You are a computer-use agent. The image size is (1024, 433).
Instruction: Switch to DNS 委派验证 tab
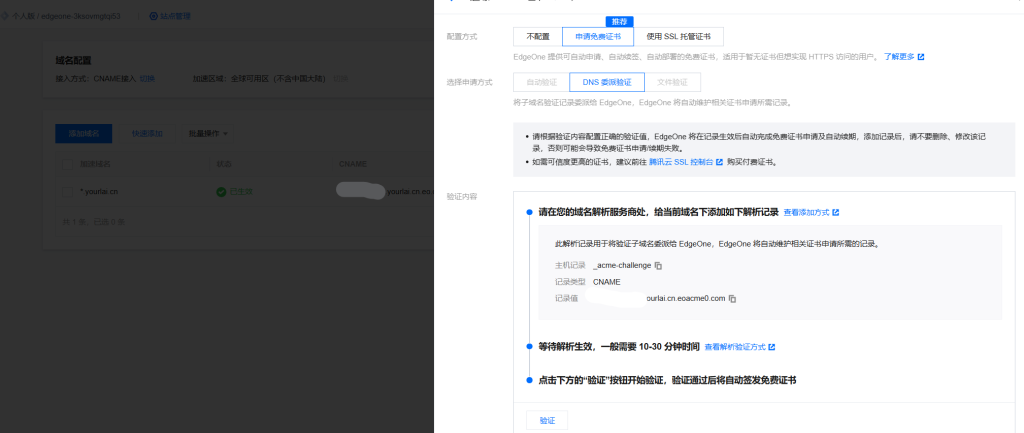click(x=607, y=82)
